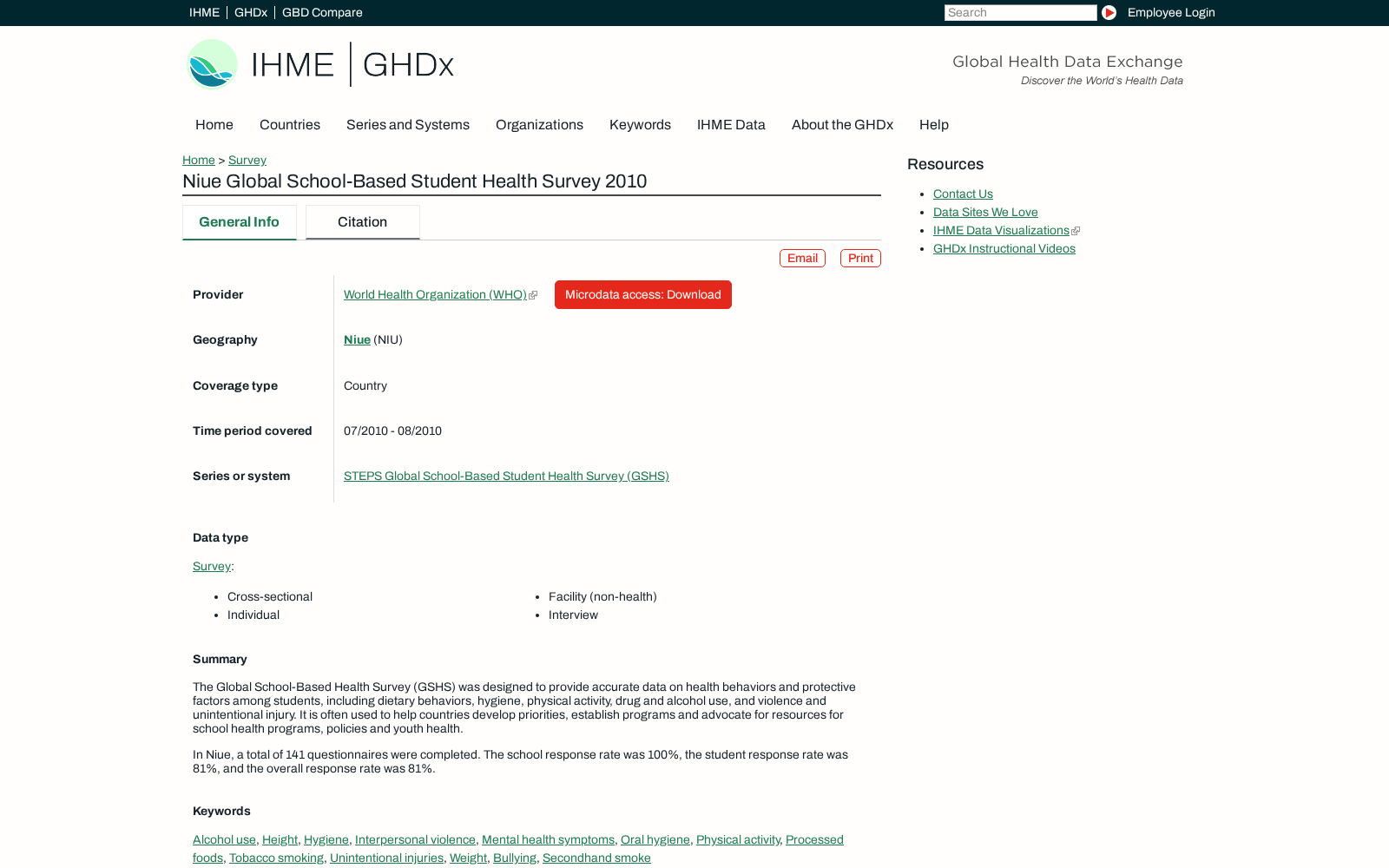
Task: Open the GHDx logo text link
Action: pos(408,64)
